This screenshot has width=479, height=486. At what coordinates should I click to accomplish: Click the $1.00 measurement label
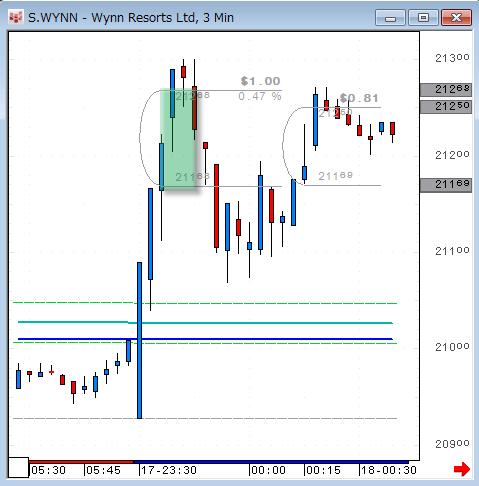coord(260,81)
